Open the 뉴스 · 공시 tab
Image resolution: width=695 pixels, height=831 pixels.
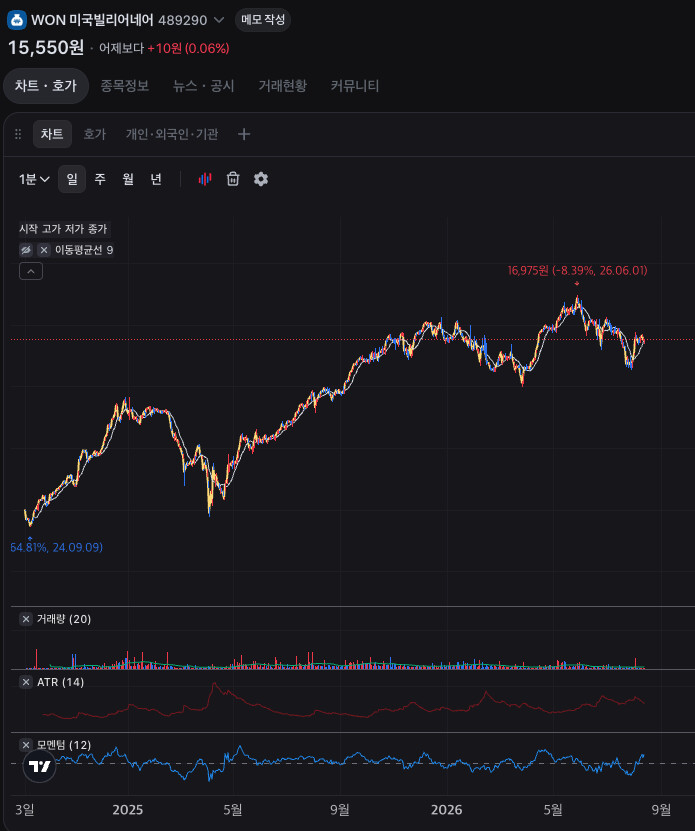click(x=204, y=86)
